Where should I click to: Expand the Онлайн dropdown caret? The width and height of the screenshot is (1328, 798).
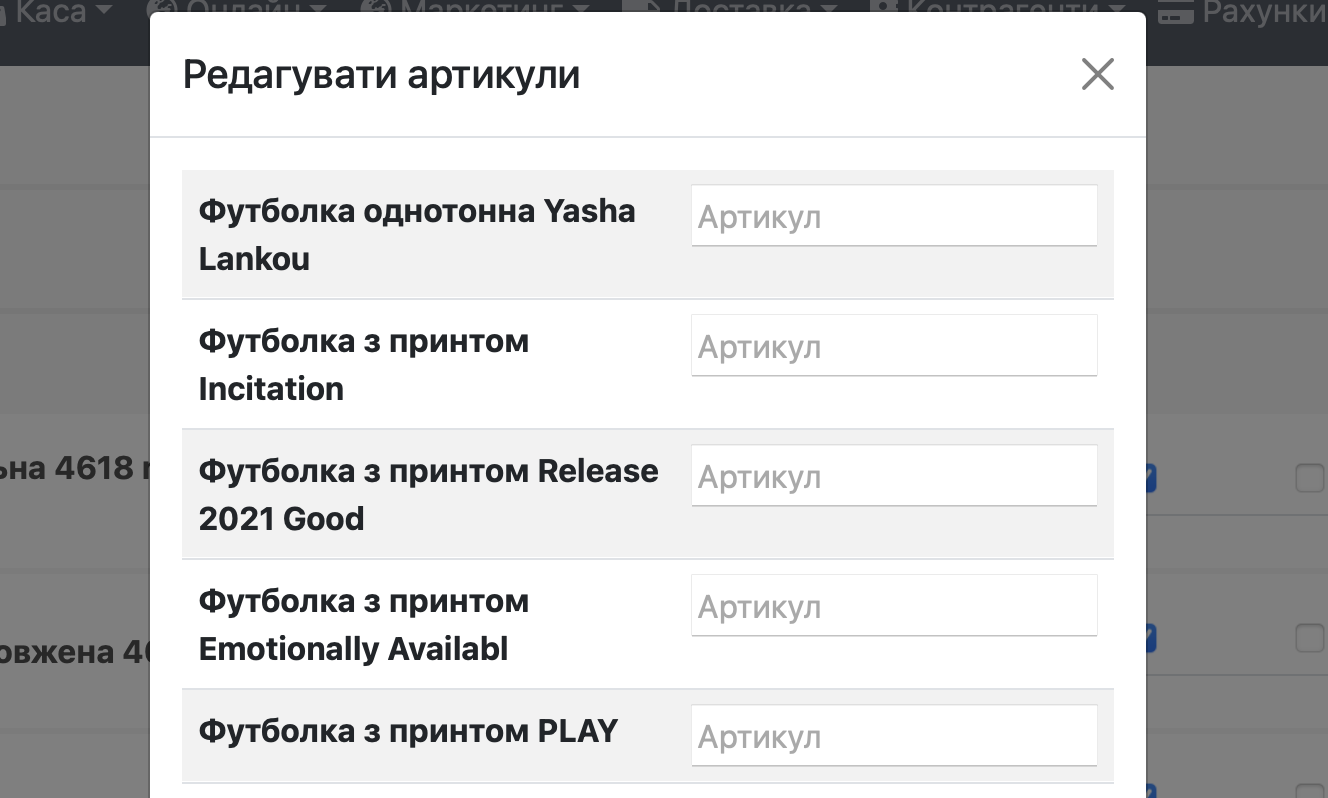click(x=318, y=10)
